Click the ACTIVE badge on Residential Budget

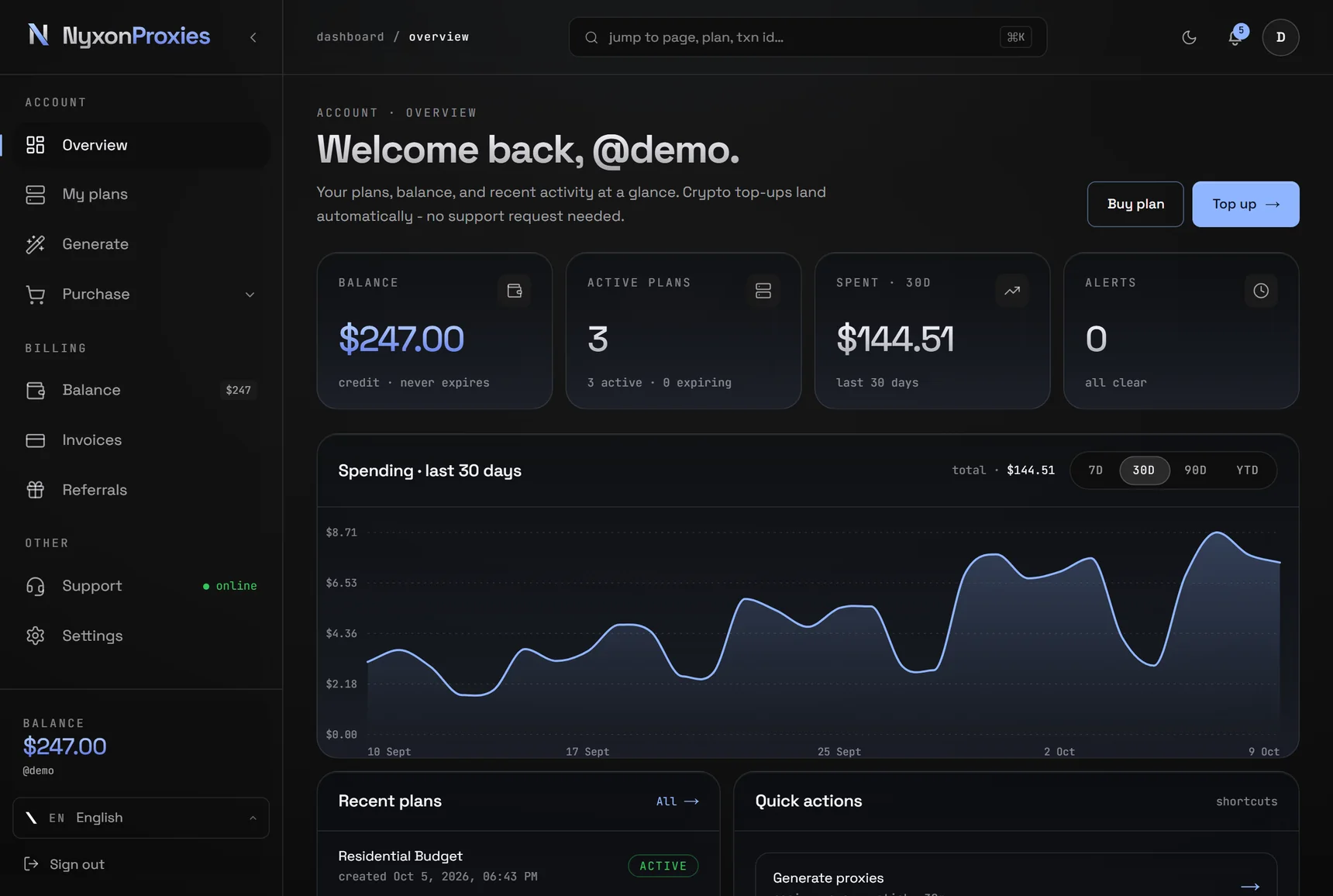[663, 866]
